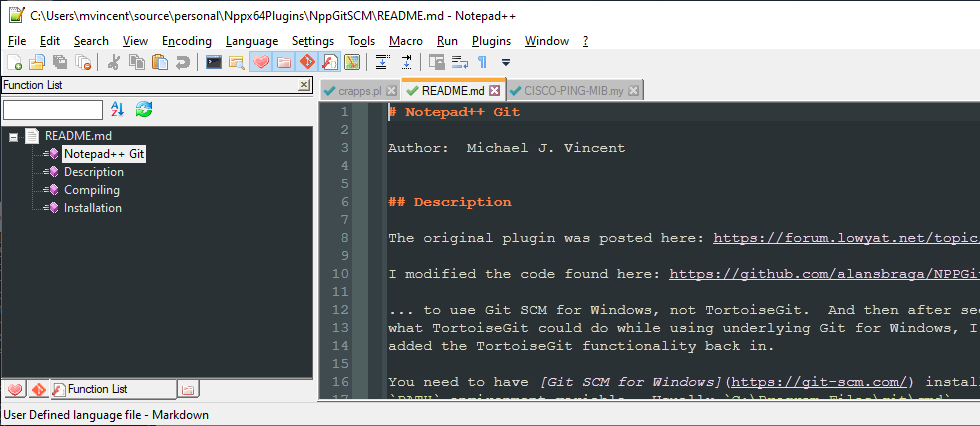Close the README.md tab

494,91
